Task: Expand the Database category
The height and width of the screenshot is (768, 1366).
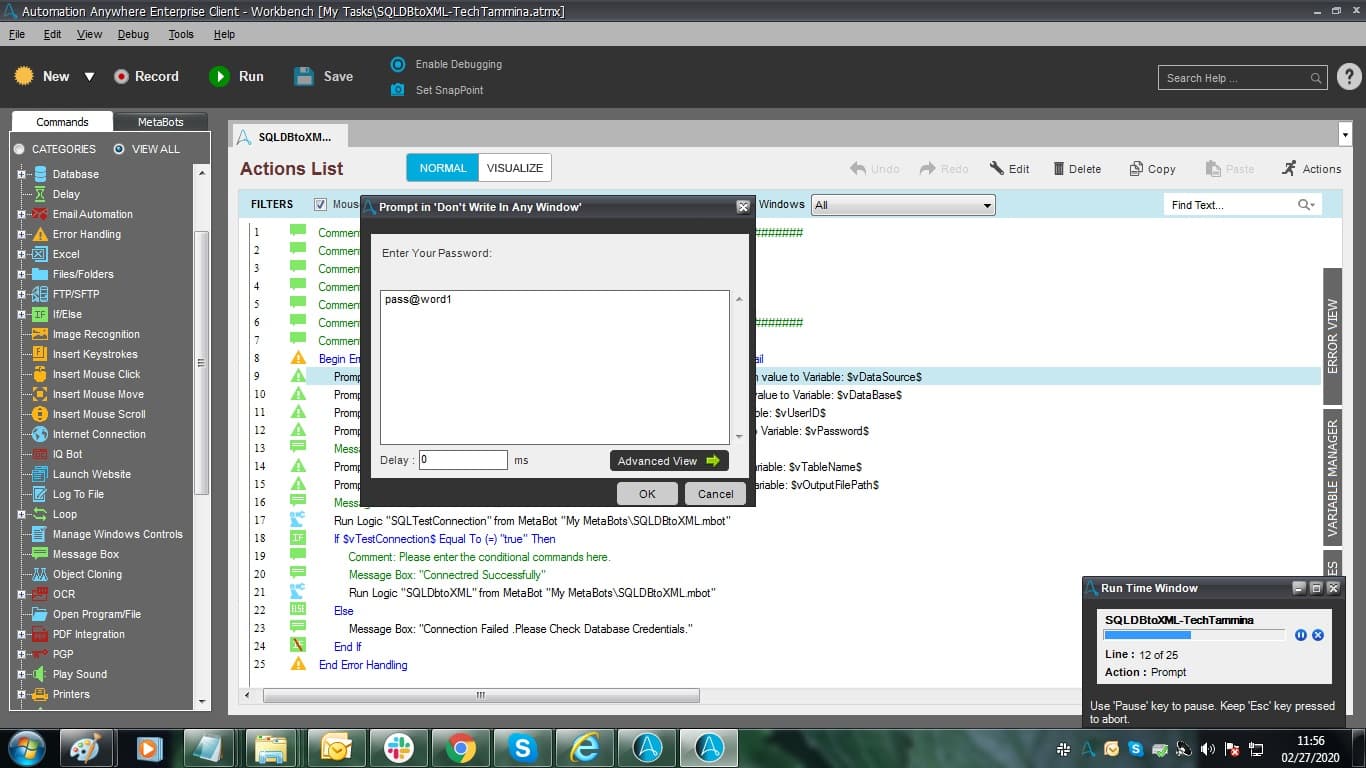Action: pos(22,174)
